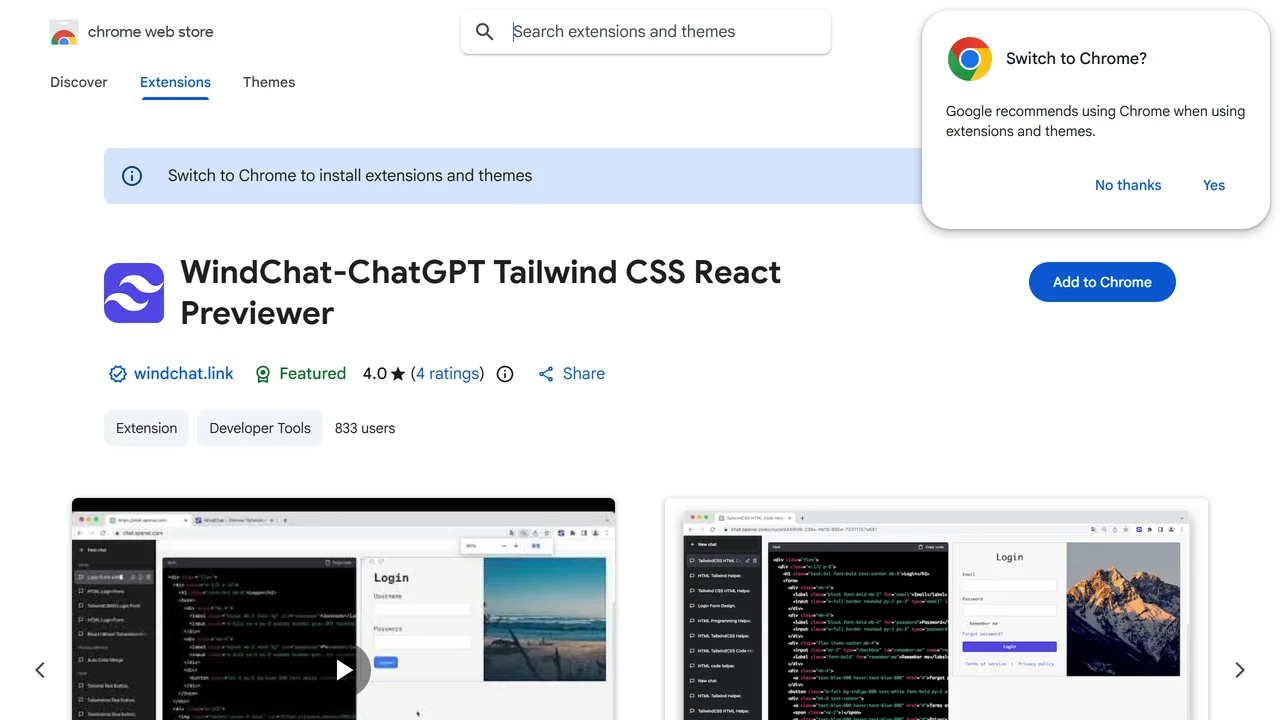This screenshot has width=1280, height=720.
Task: Click the search magnifier icon
Action: pyautogui.click(x=485, y=32)
